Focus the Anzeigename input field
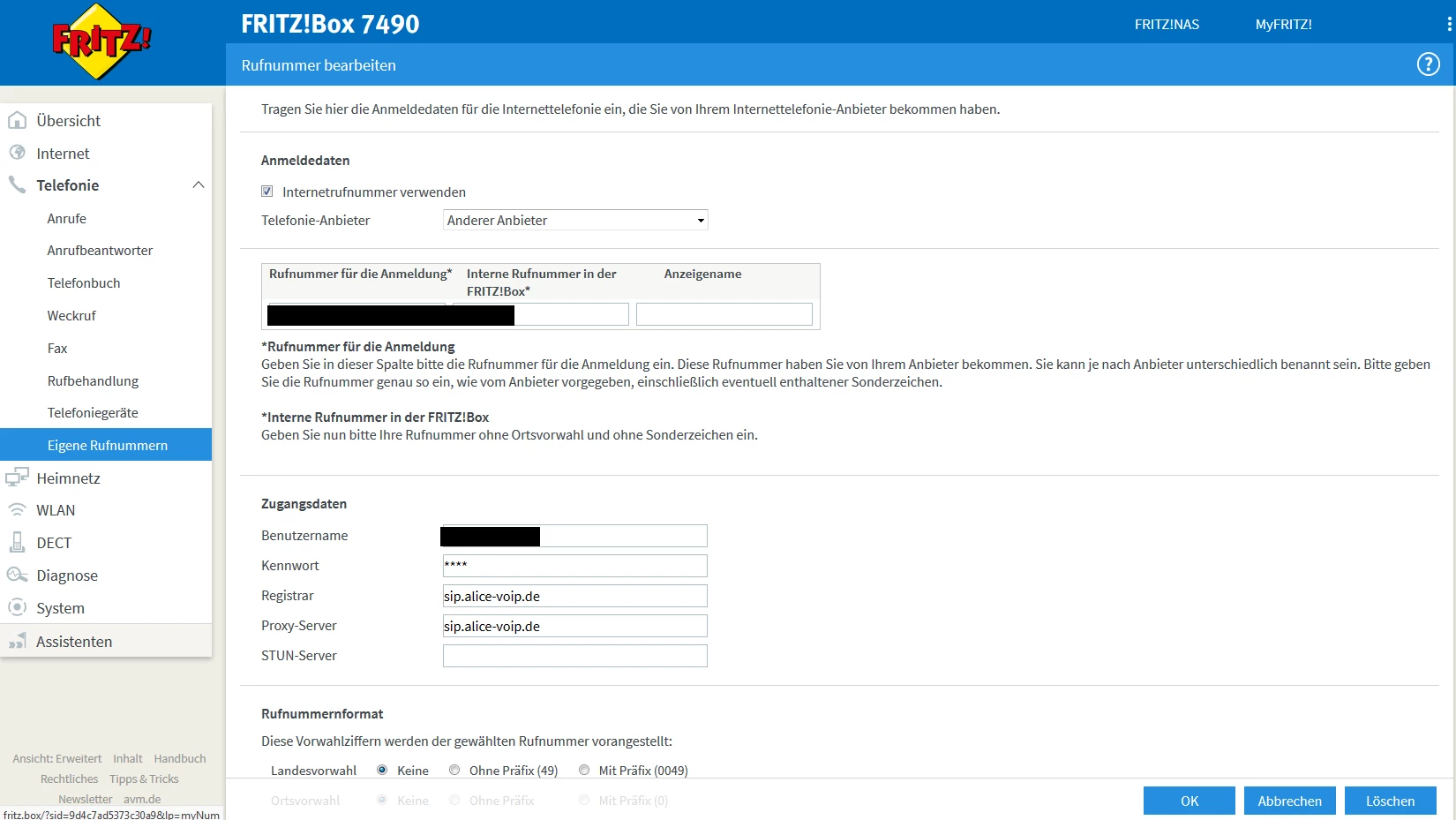 (x=724, y=314)
